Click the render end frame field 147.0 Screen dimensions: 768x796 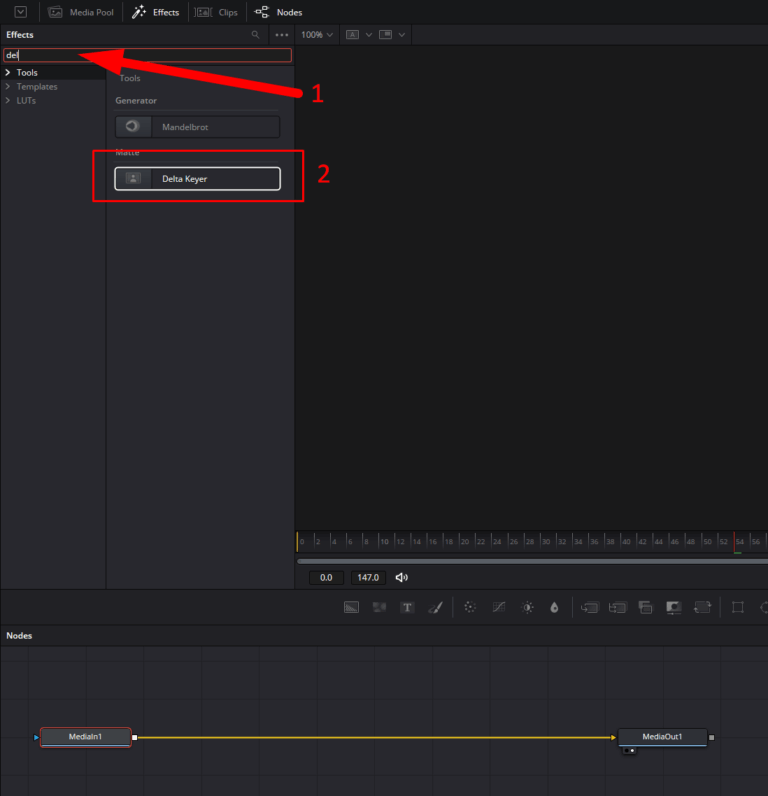pyautogui.click(x=368, y=577)
